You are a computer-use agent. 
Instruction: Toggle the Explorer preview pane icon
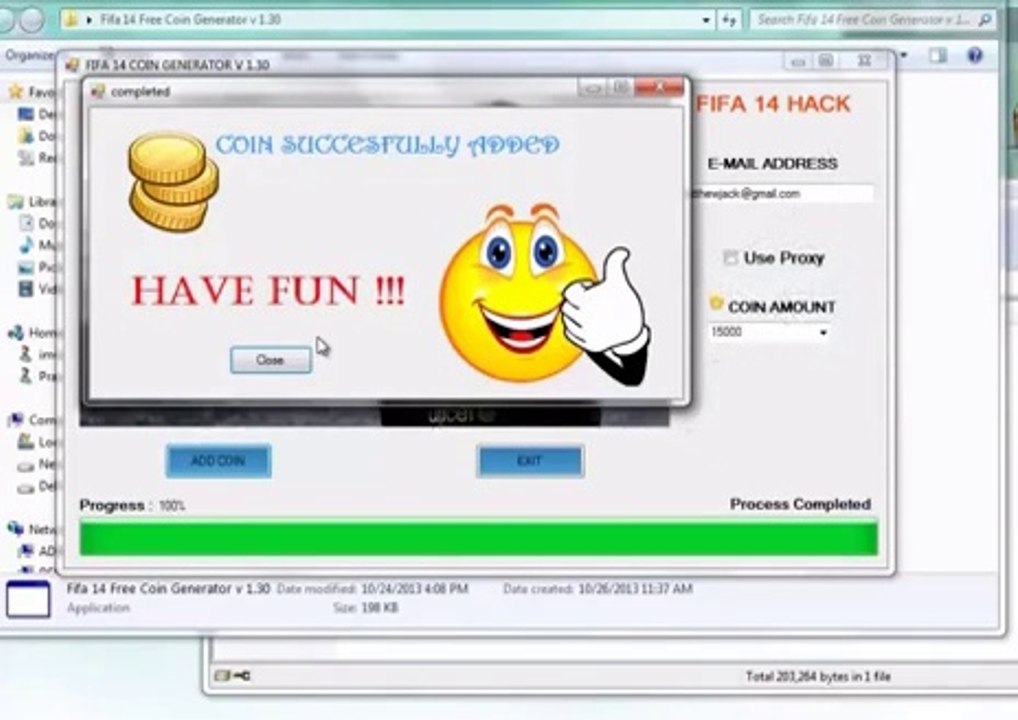[x=937, y=56]
